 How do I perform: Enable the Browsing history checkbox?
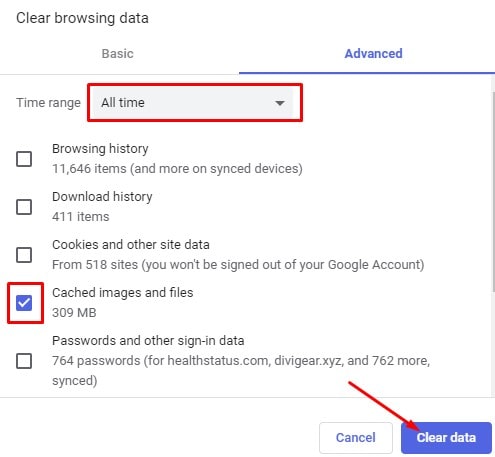coord(24,159)
